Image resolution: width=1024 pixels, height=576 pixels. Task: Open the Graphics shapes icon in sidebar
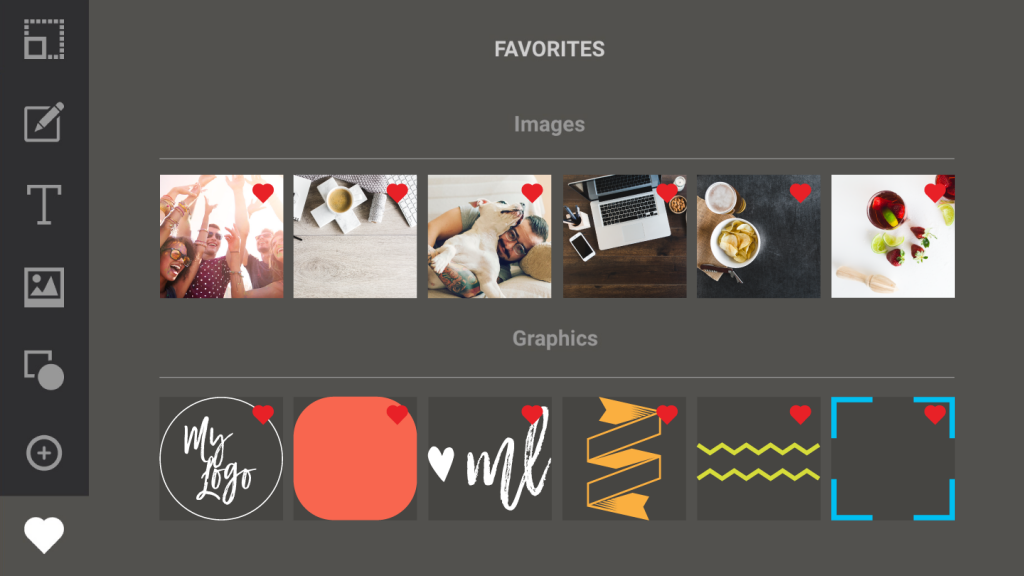tap(44, 370)
